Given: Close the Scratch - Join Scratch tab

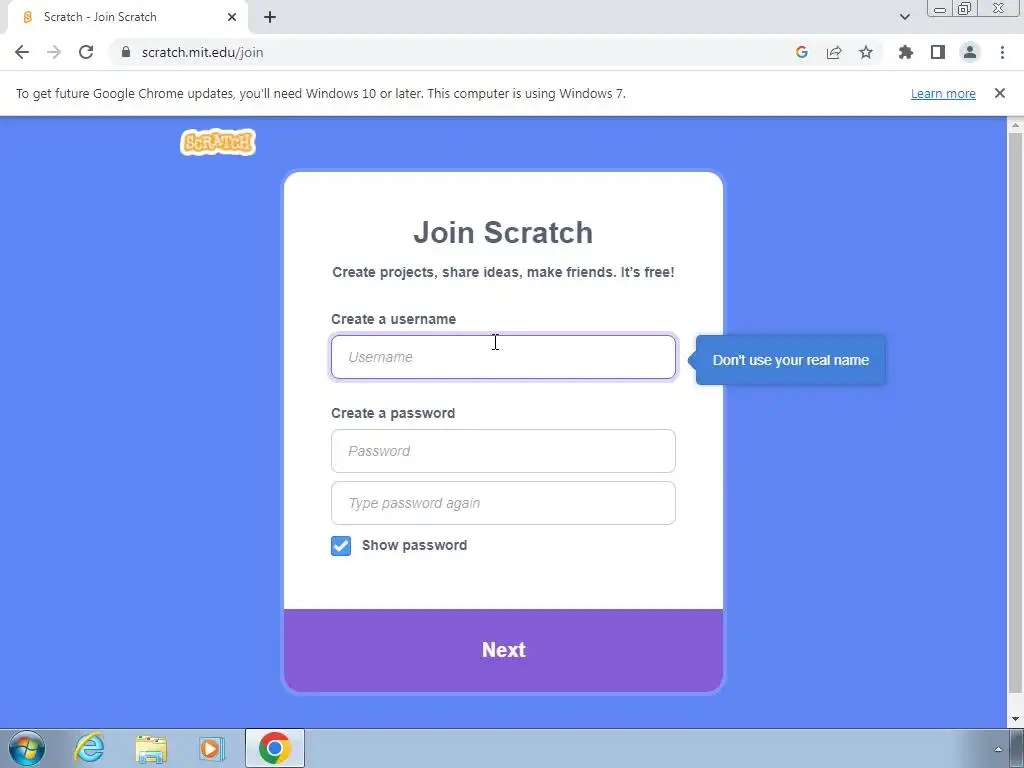Looking at the screenshot, I should (232, 17).
